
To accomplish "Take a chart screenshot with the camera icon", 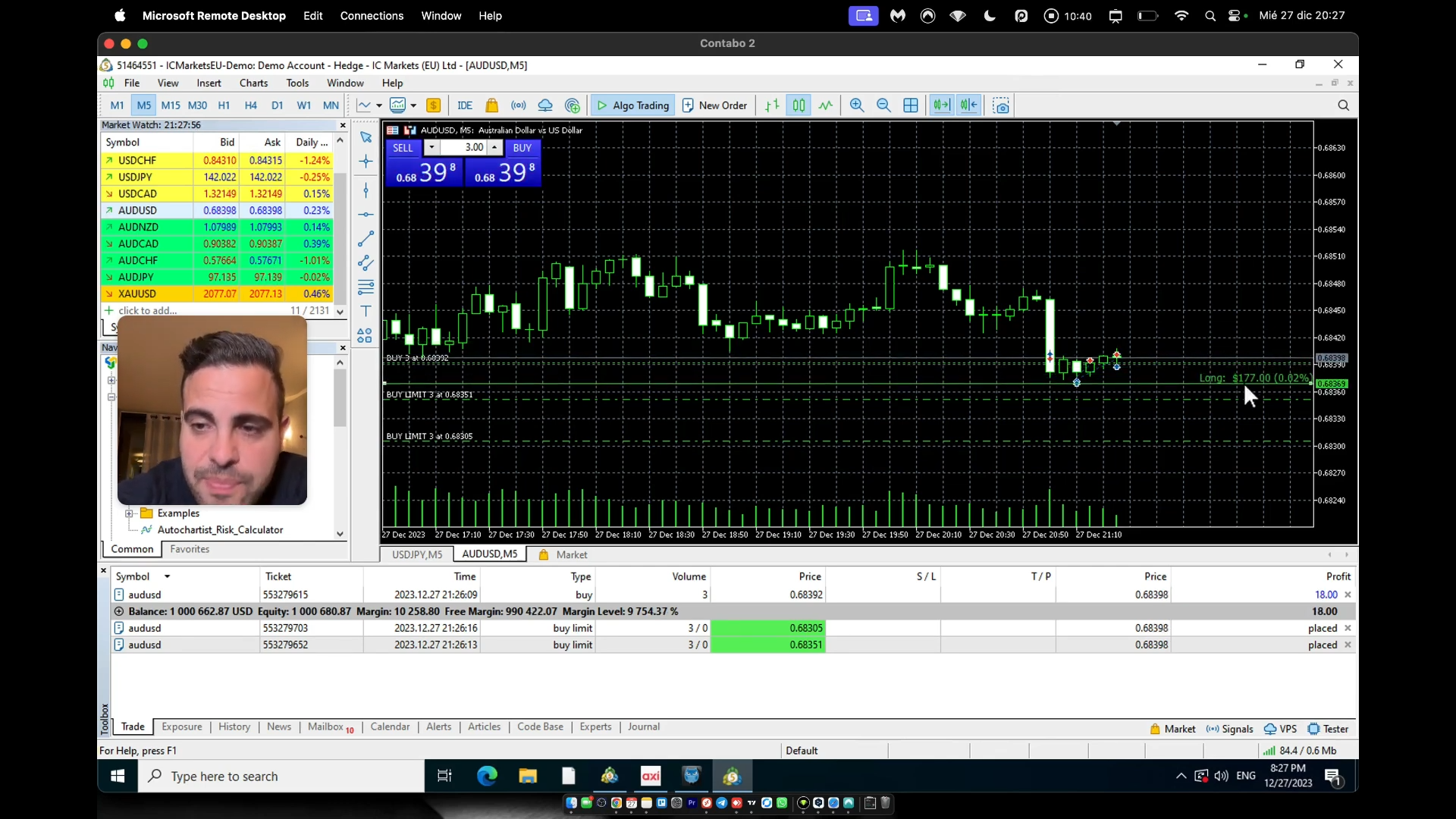I will pos(1001,105).
